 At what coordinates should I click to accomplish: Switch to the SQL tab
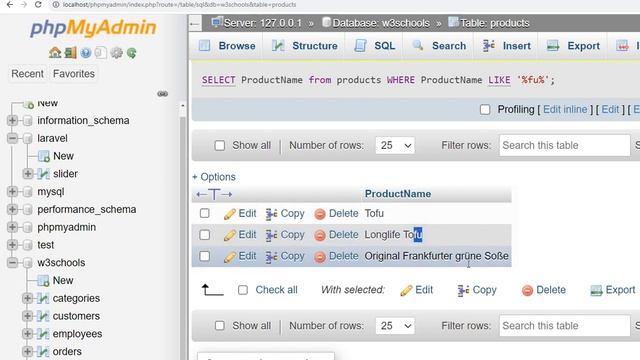tap(375, 46)
